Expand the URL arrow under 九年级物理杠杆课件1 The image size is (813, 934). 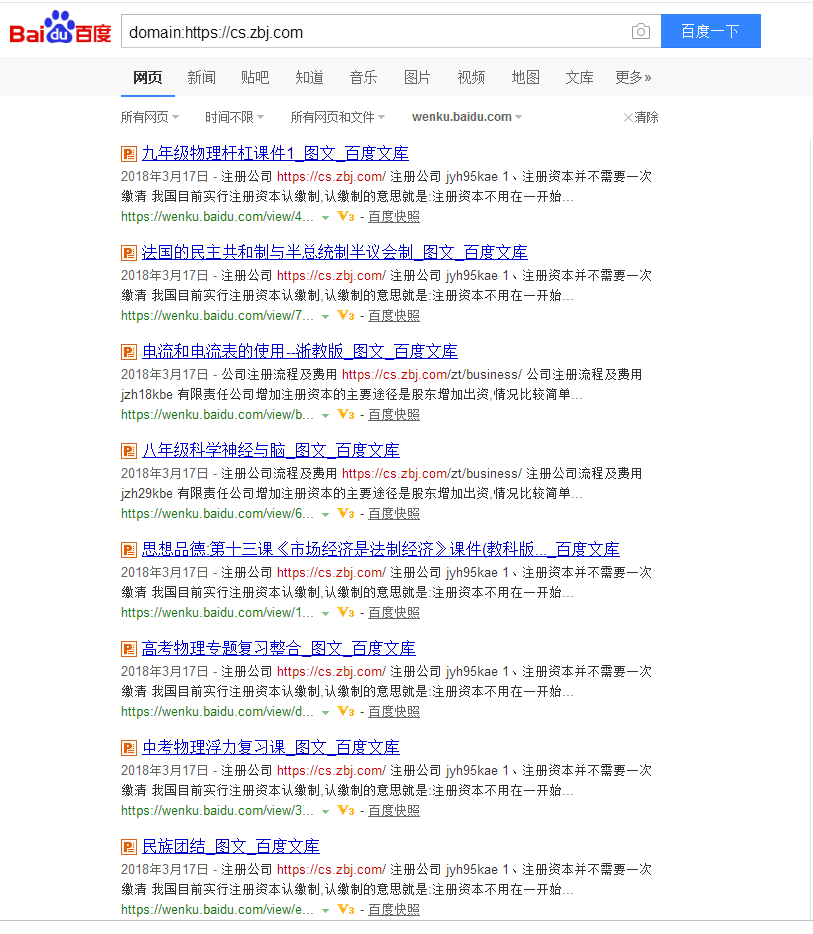point(325,217)
